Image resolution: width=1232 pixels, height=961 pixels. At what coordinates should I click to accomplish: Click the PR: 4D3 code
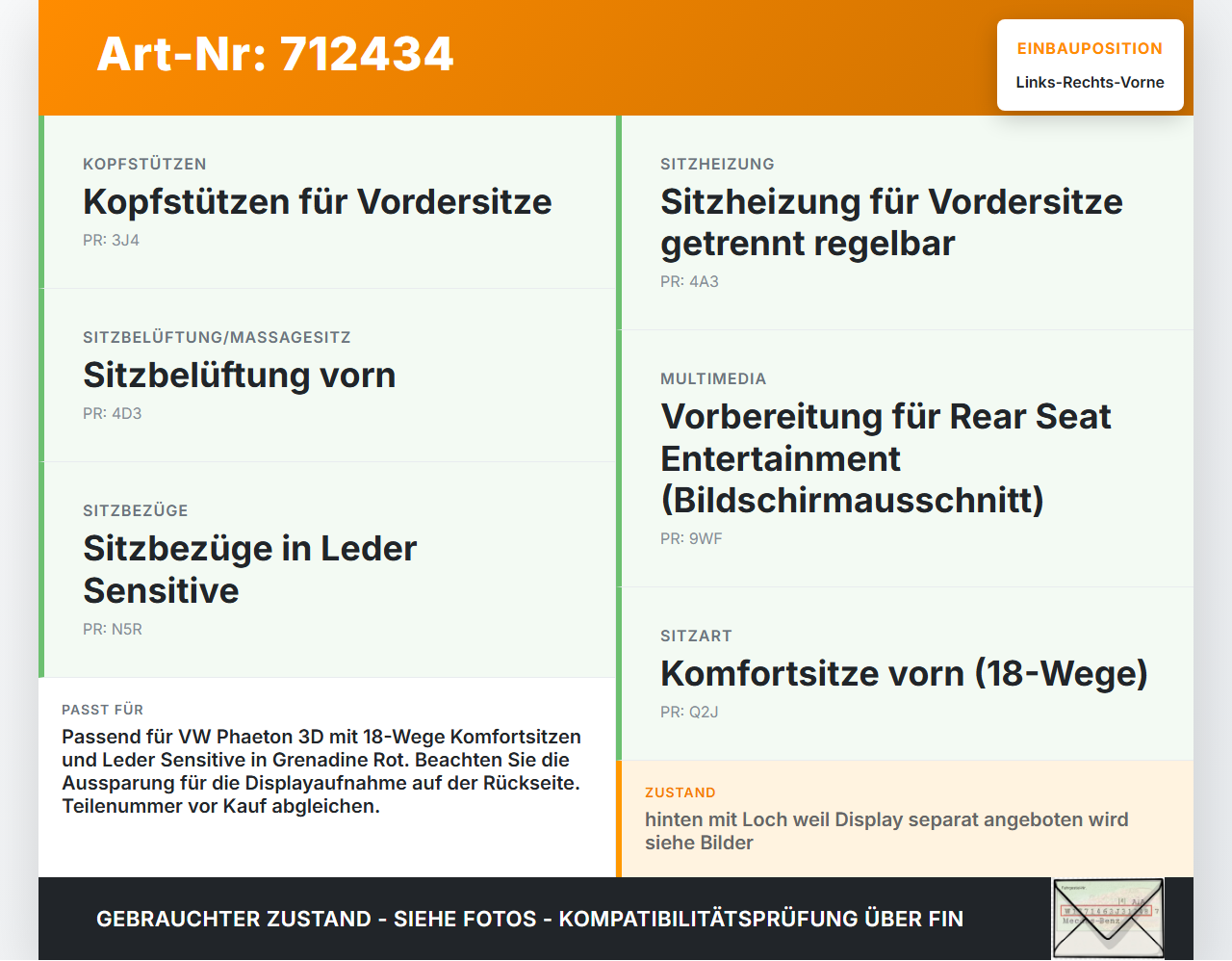point(112,413)
